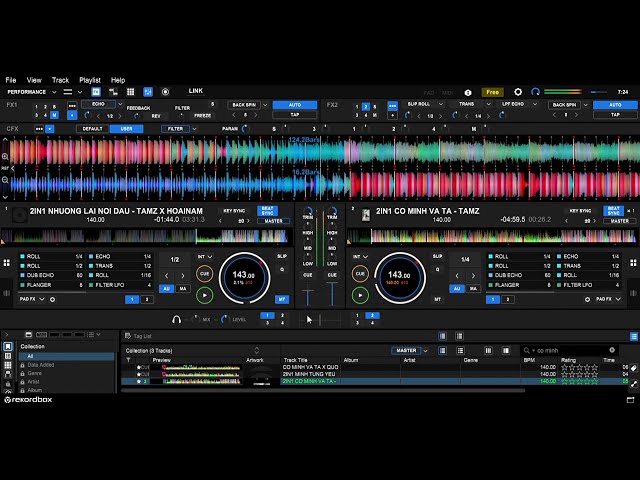Toggle the sampler sequencer panel icon
This screenshot has height=480, width=640.
[113, 92]
